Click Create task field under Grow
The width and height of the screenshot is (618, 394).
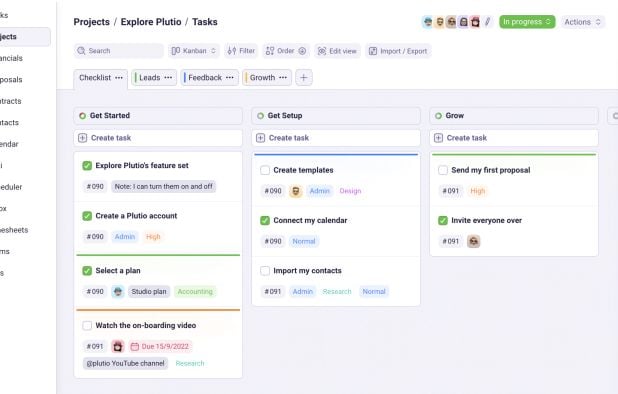[x=514, y=138]
